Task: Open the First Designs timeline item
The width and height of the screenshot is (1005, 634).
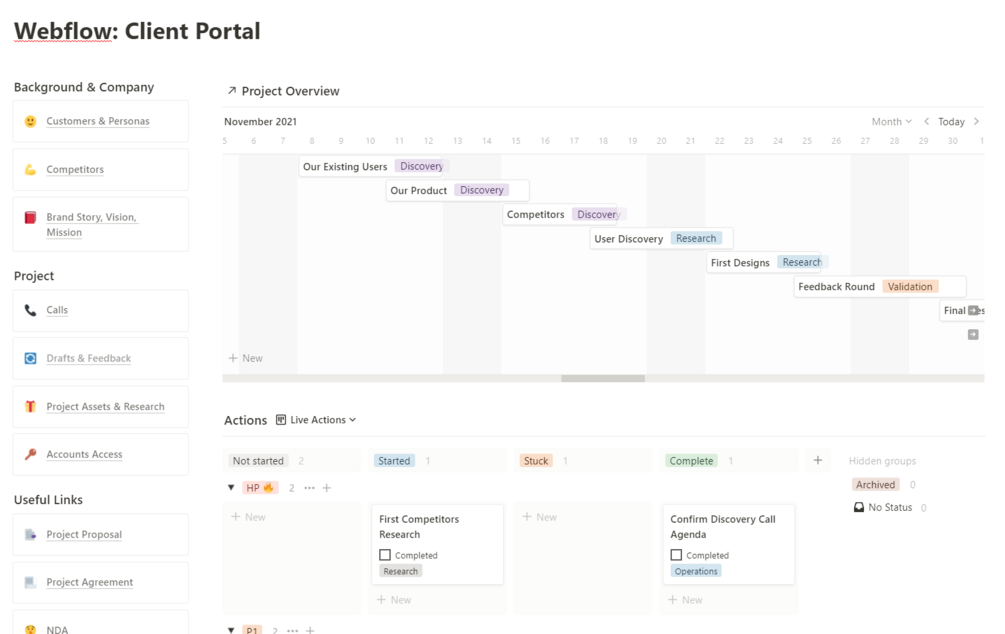Action: point(765,263)
